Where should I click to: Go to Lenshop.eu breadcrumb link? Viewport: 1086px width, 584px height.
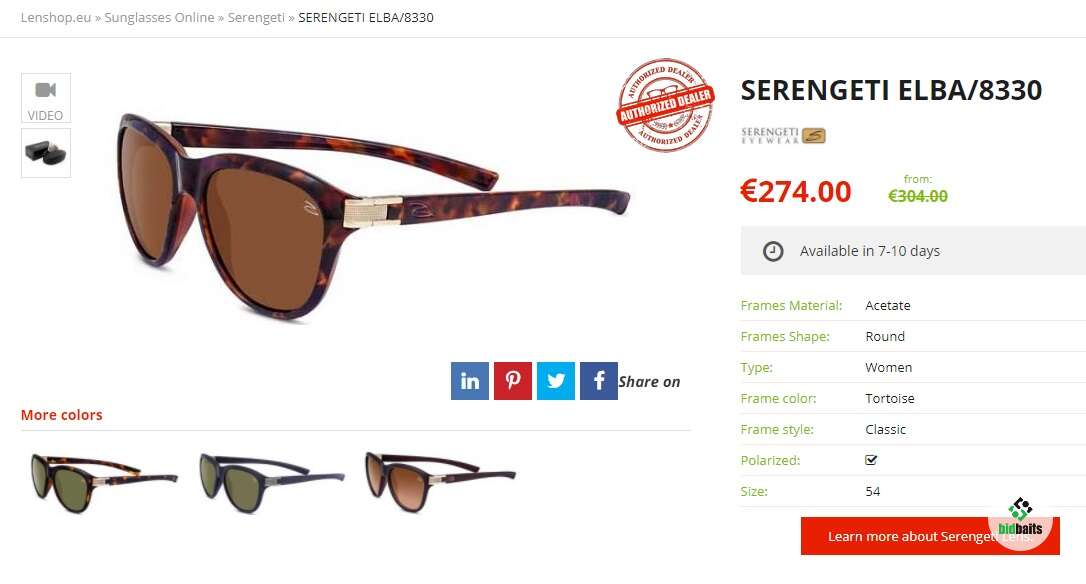coord(55,17)
